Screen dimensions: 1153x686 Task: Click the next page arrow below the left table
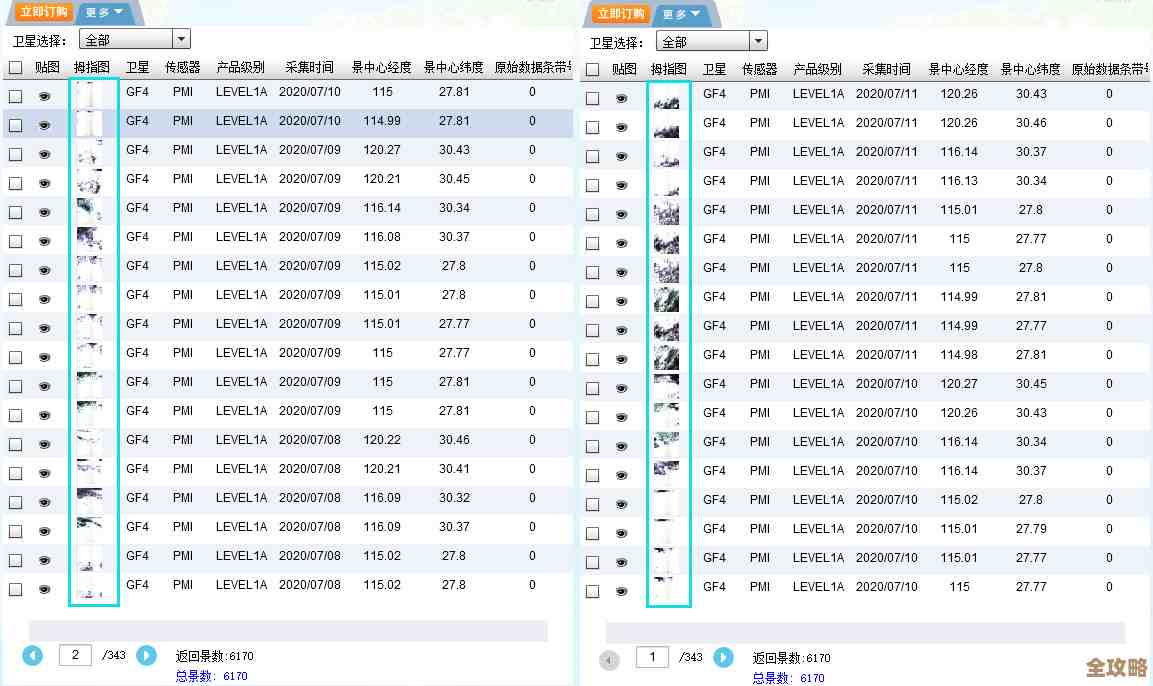(x=146, y=655)
